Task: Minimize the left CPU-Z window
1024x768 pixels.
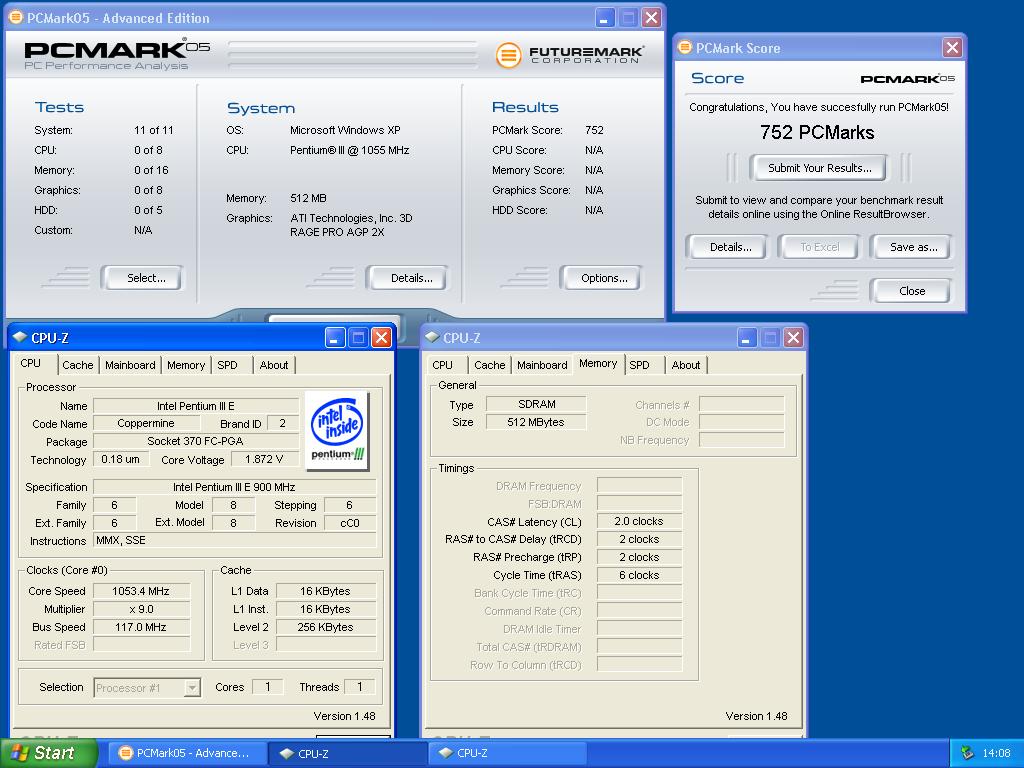Action: click(x=335, y=337)
